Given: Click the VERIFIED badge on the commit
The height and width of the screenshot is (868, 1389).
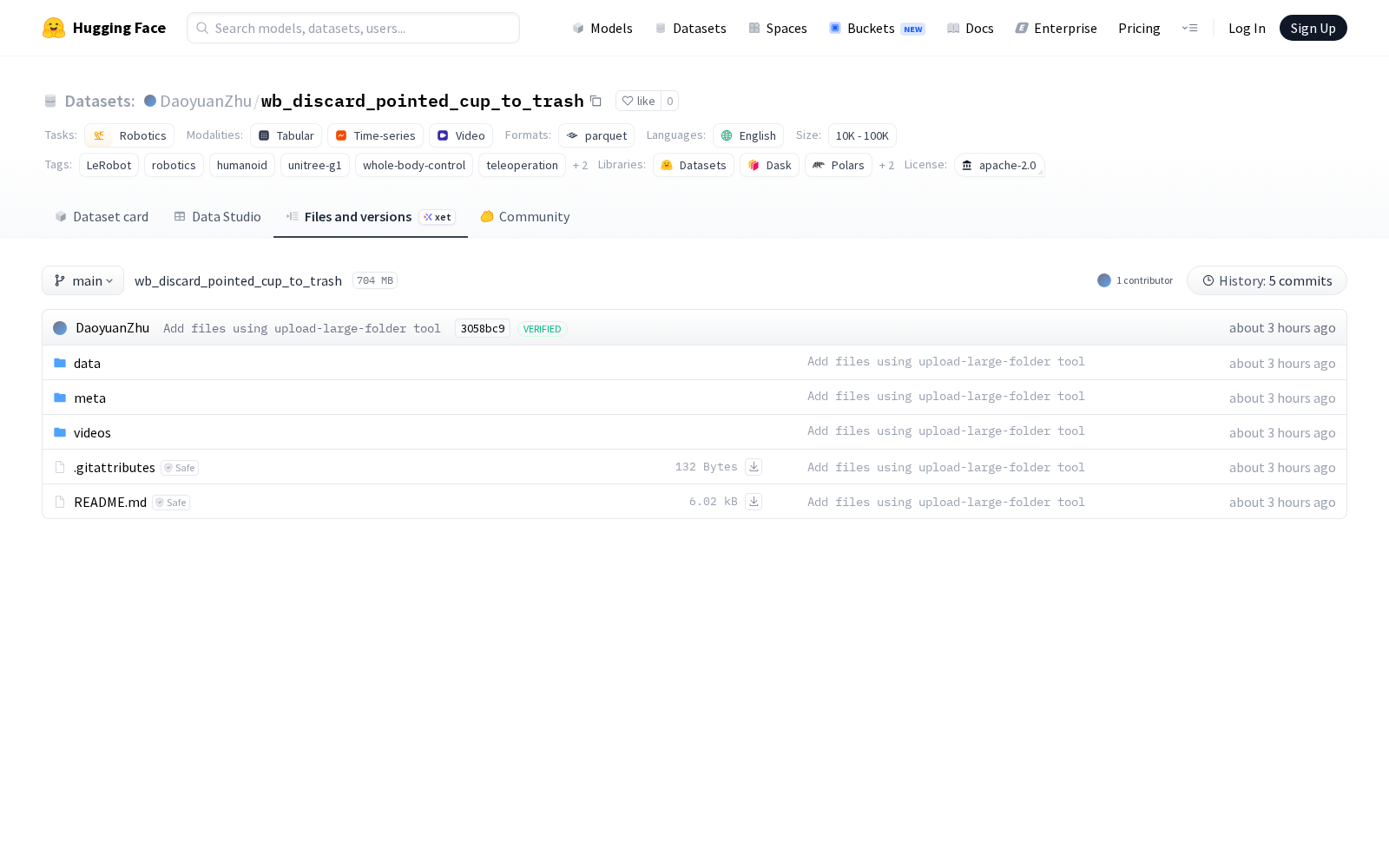Looking at the screenshot, I should (542, 329).
